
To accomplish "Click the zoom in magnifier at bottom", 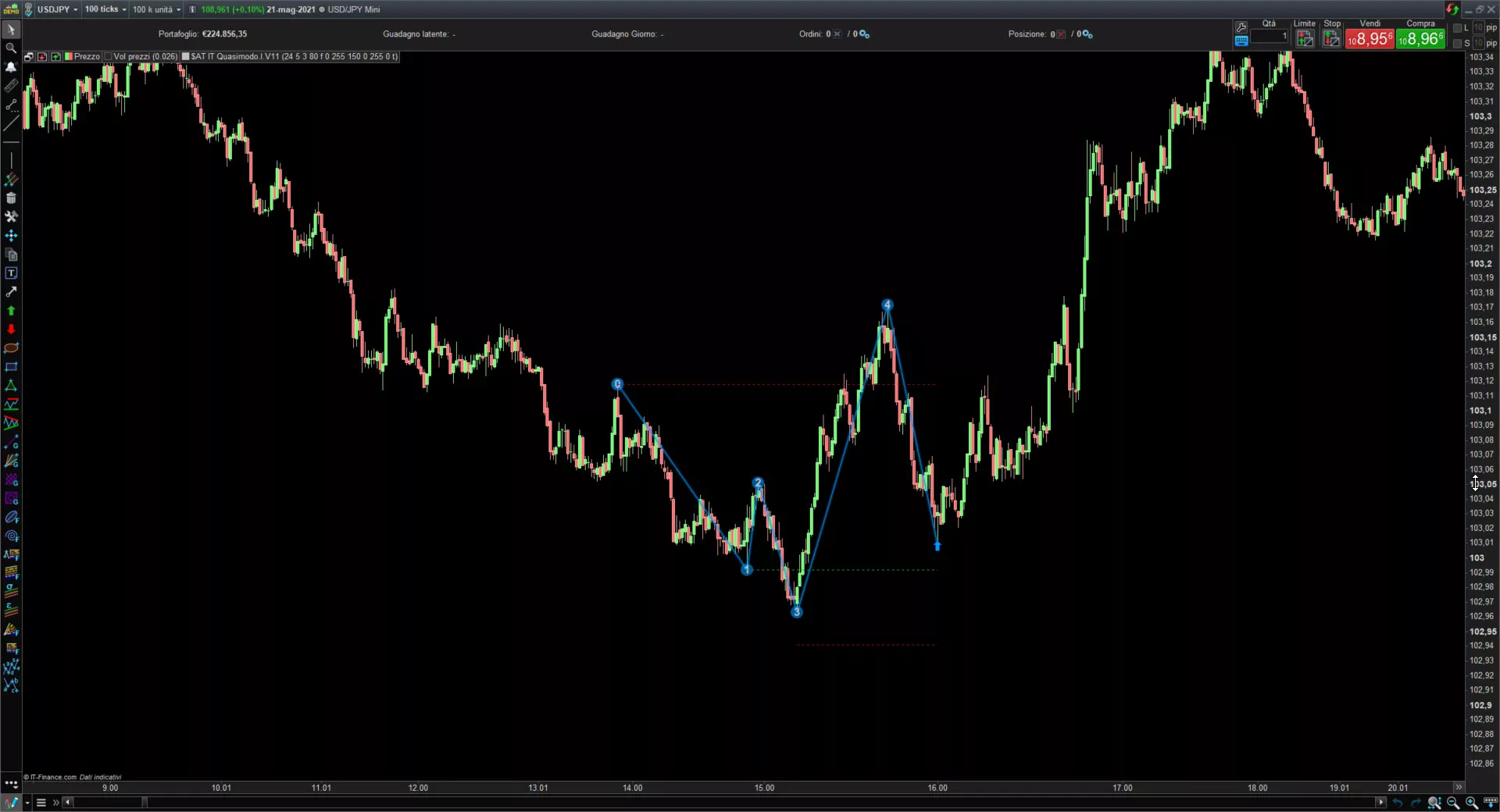I will pyautogui.click(x=1472, y=803).
